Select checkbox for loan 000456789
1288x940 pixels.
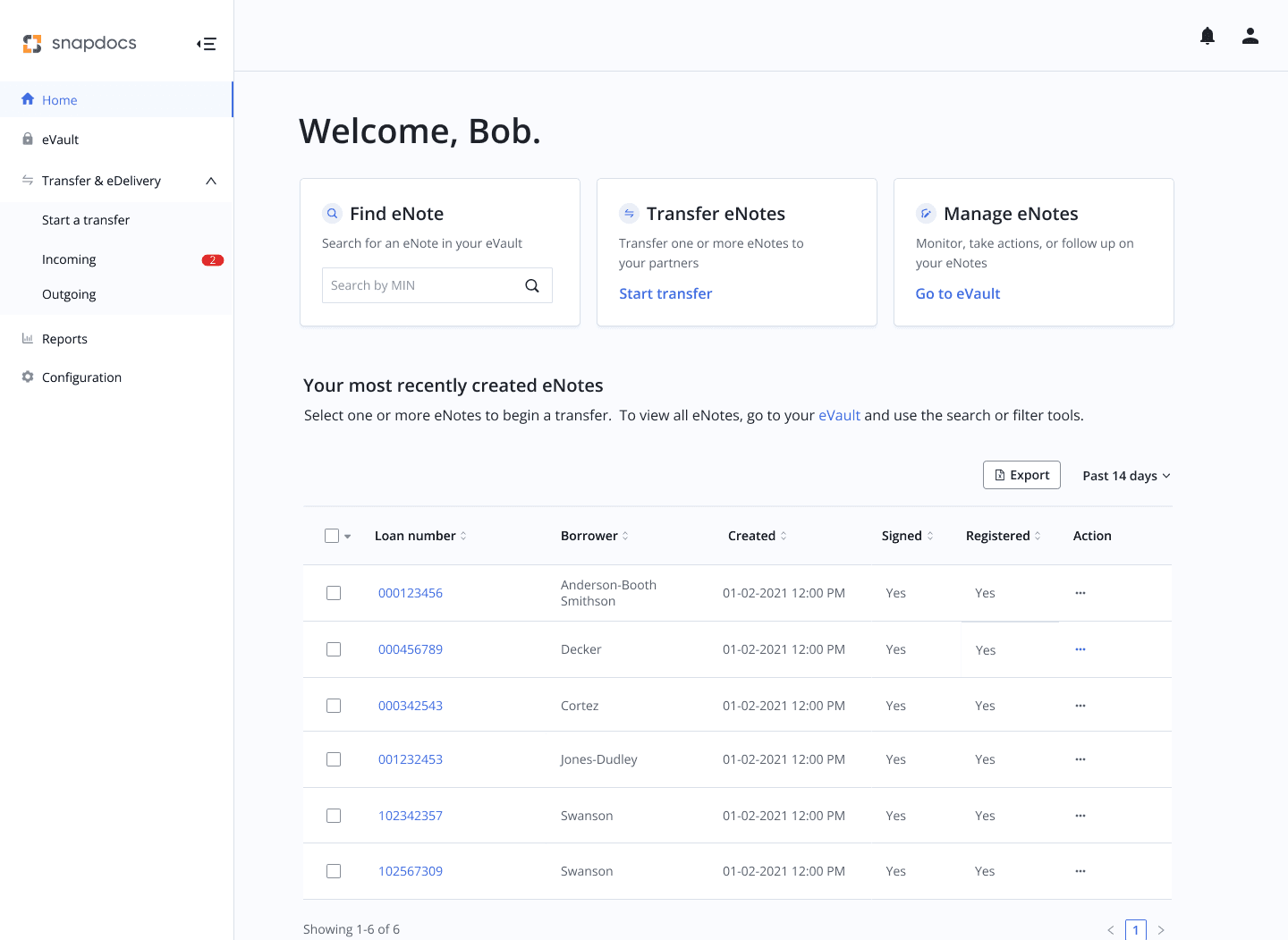point(334,649)
